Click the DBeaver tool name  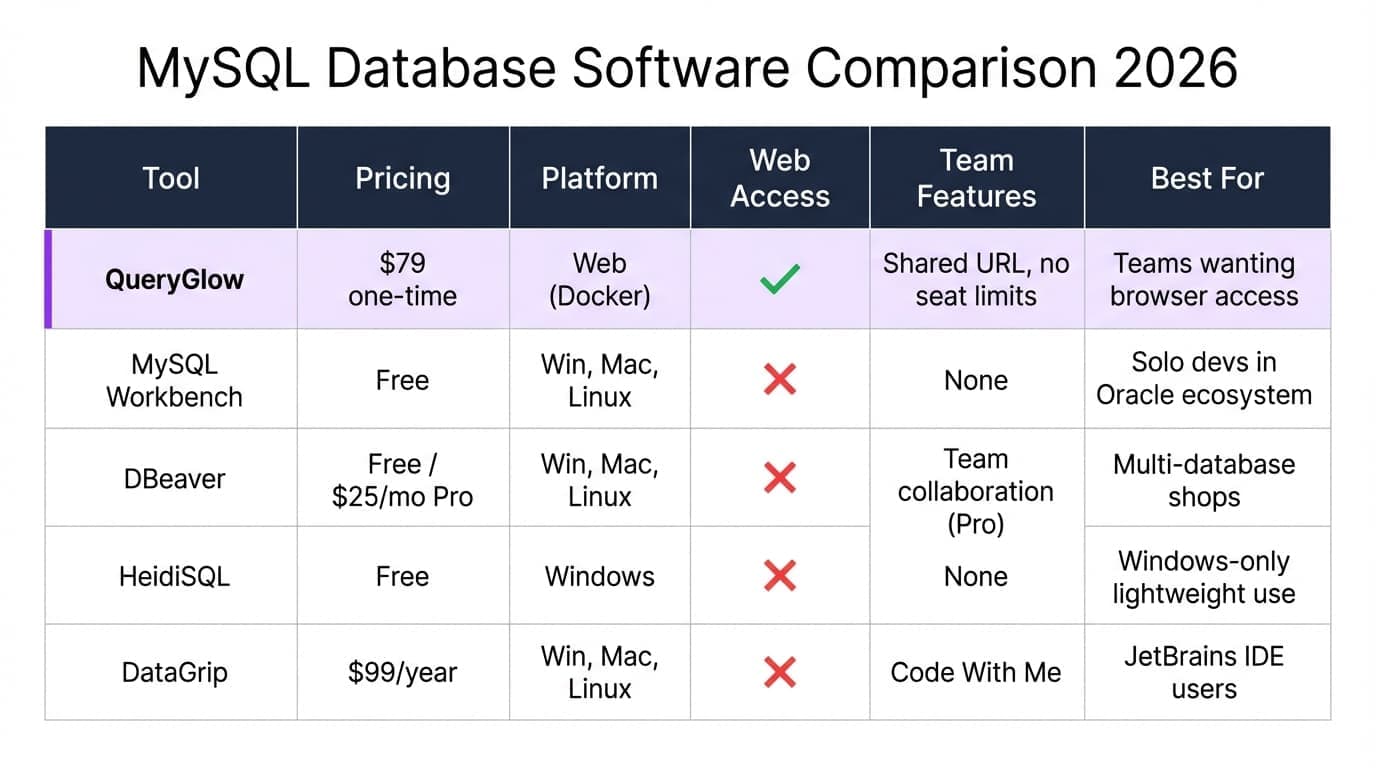174,478
